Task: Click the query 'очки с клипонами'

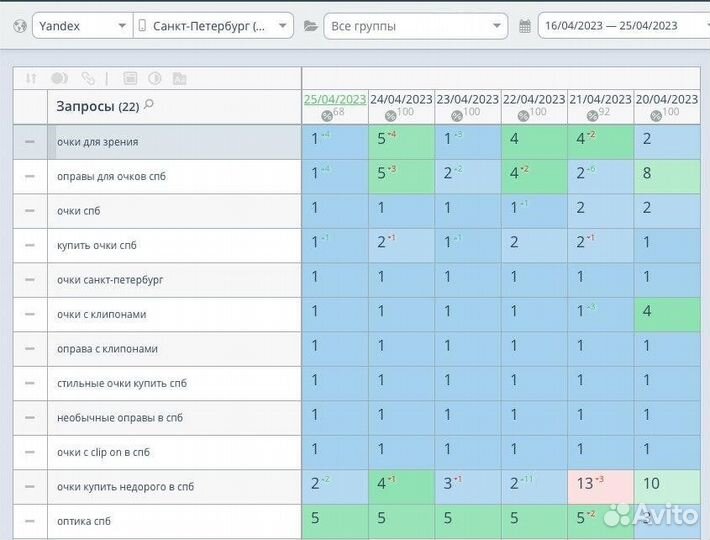Action: pyautogui.click(x=102, y=314)
